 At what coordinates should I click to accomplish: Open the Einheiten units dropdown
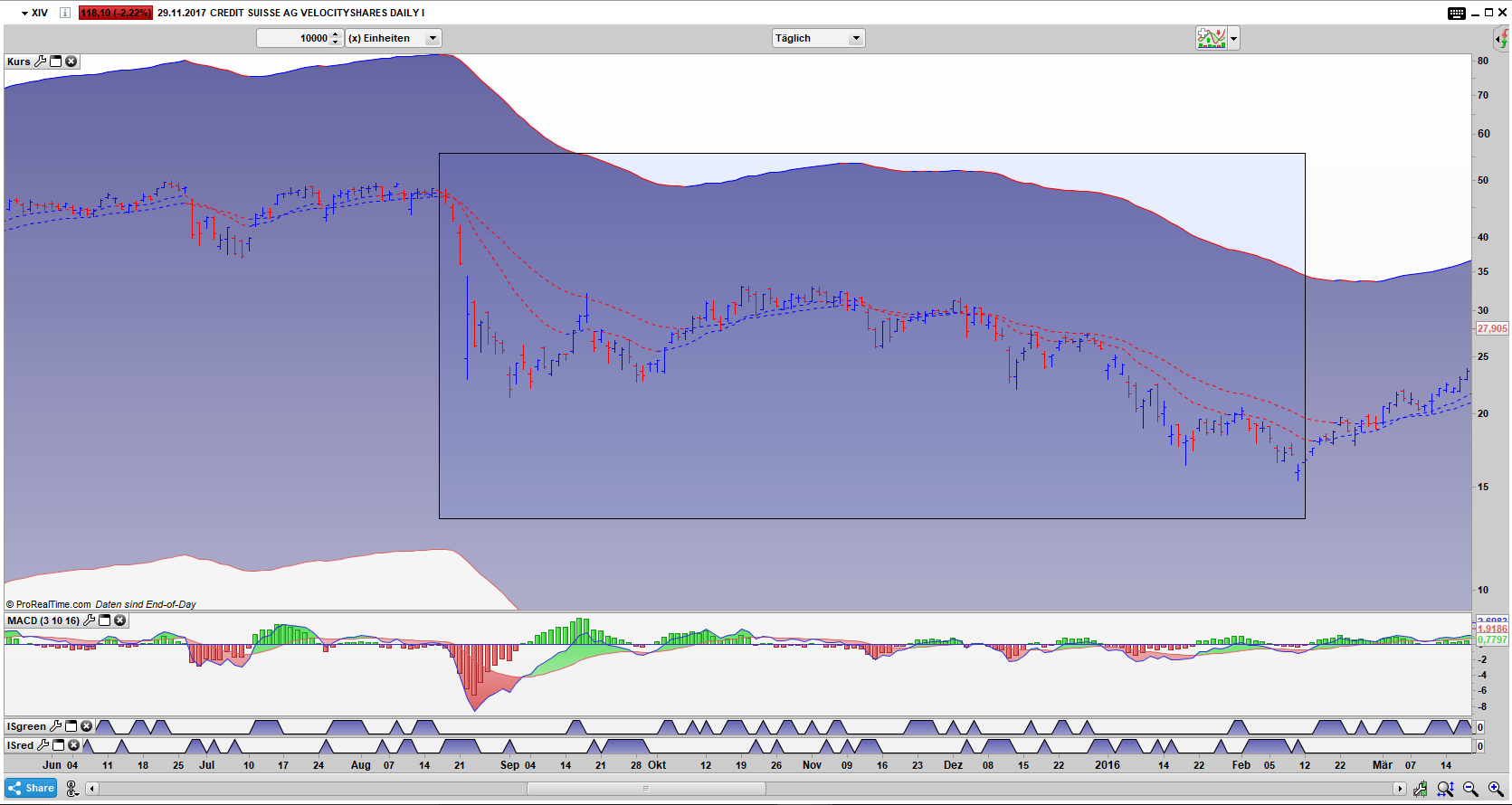click(433, 38)
